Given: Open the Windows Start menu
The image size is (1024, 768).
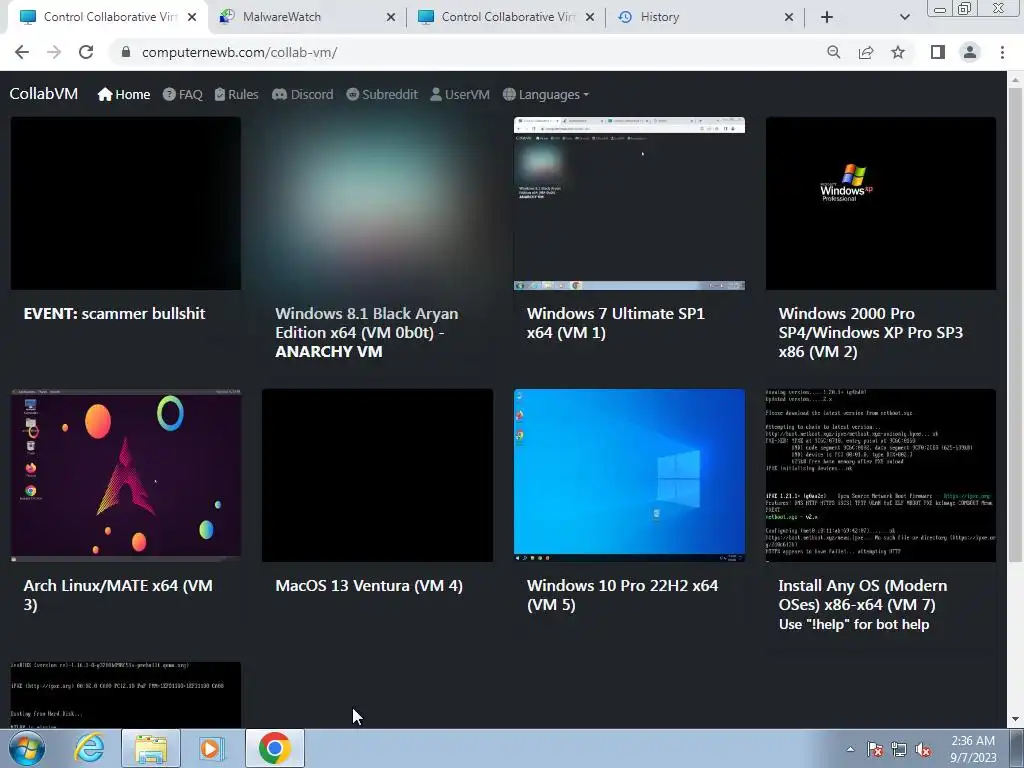Looking at the screenshot, I should click(x=27, y=748).
